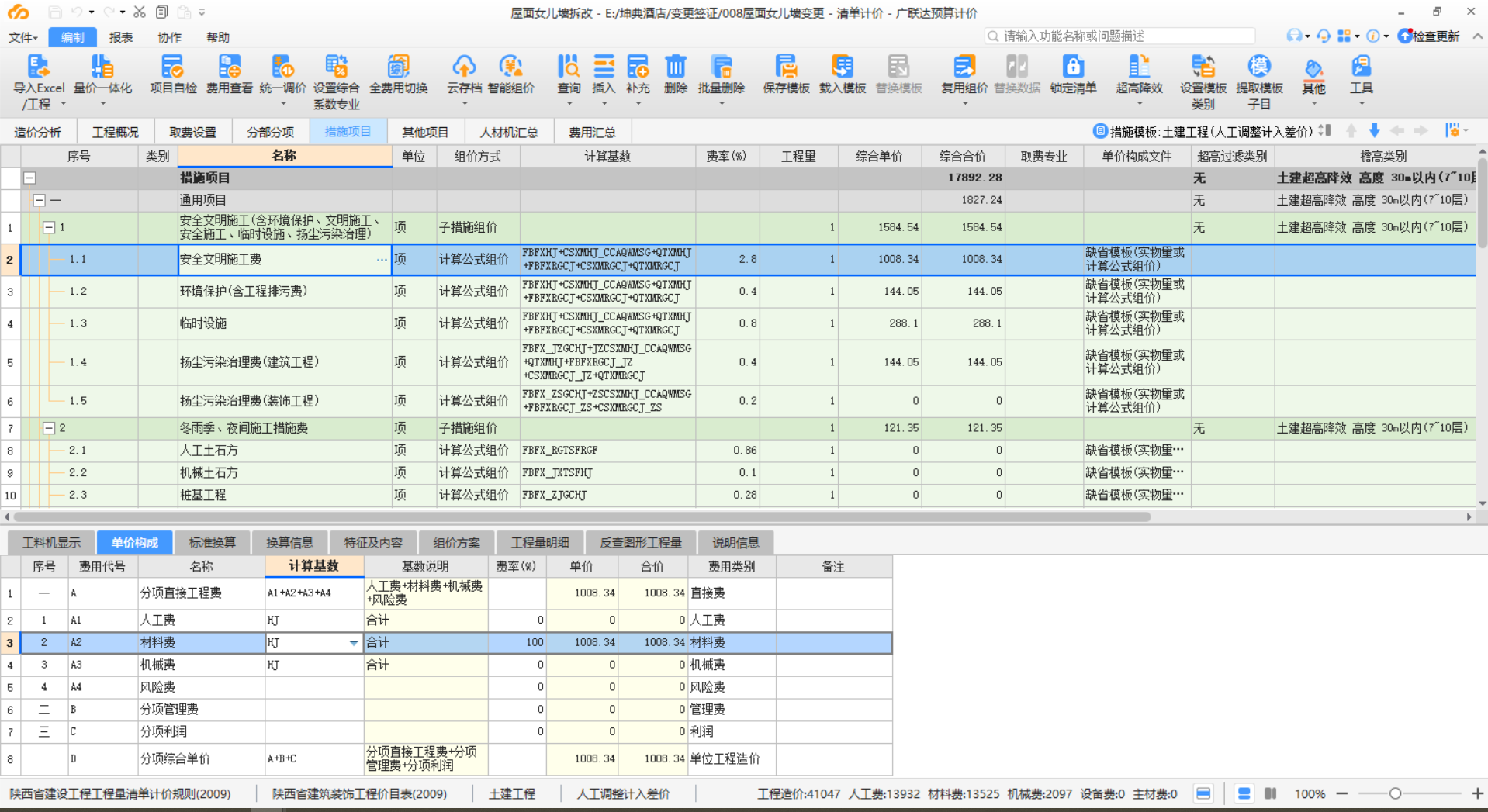The image size is (1488, 812).
Task: Expand the dropdown arrow under 复用组价
Action: (964, 103)
